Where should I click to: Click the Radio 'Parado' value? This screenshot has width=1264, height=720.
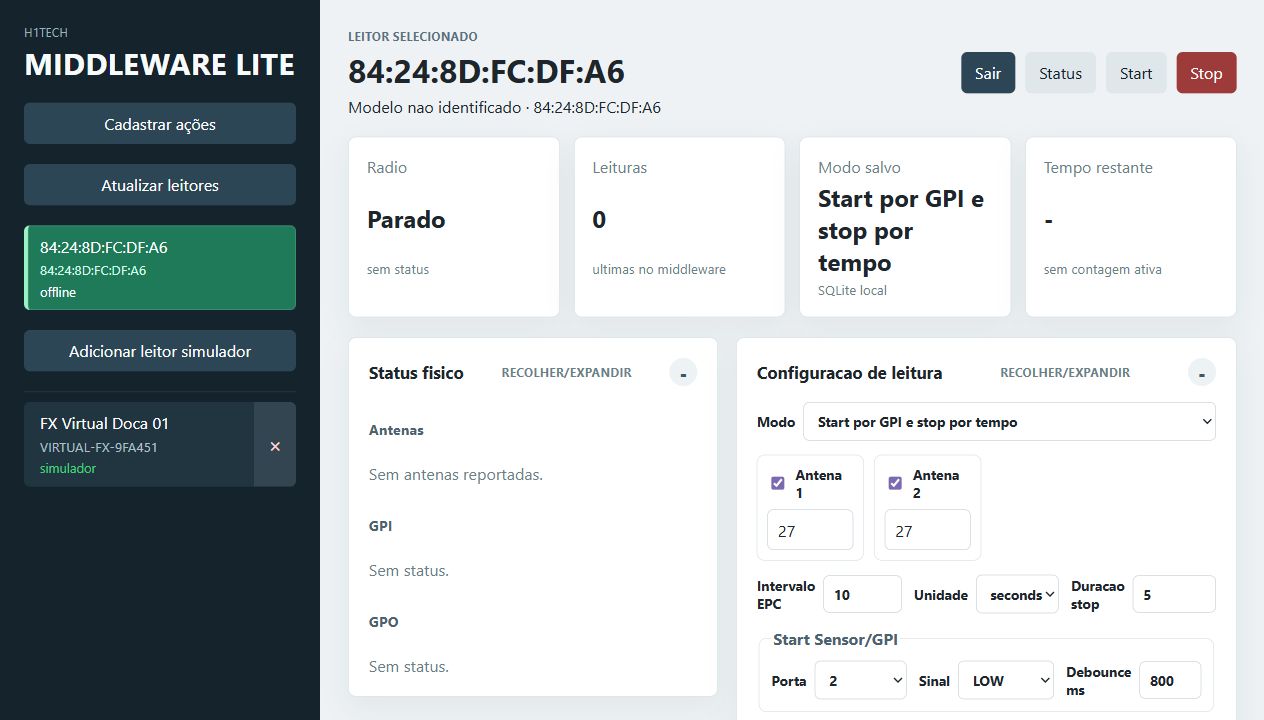tap(406, 220)
